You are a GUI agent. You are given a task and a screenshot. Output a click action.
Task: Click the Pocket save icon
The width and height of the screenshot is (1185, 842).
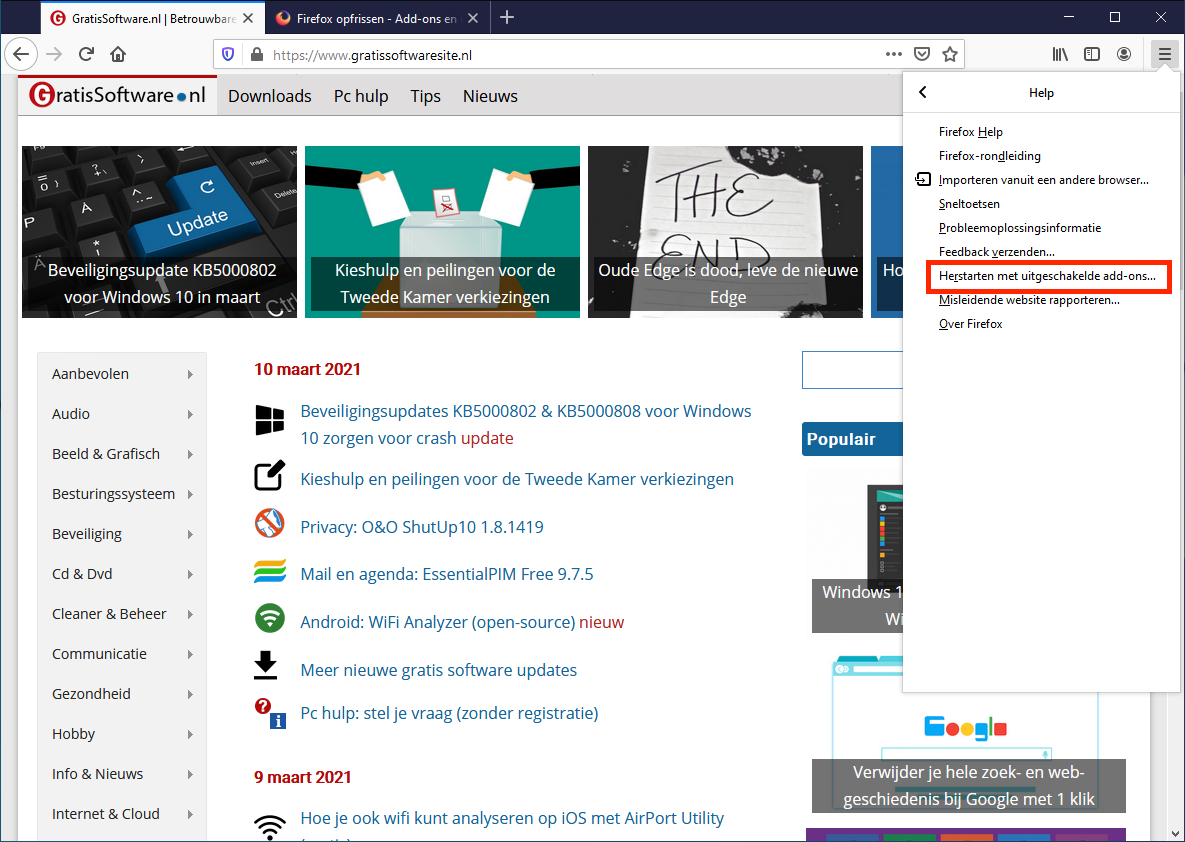click(x=923, y=55)
